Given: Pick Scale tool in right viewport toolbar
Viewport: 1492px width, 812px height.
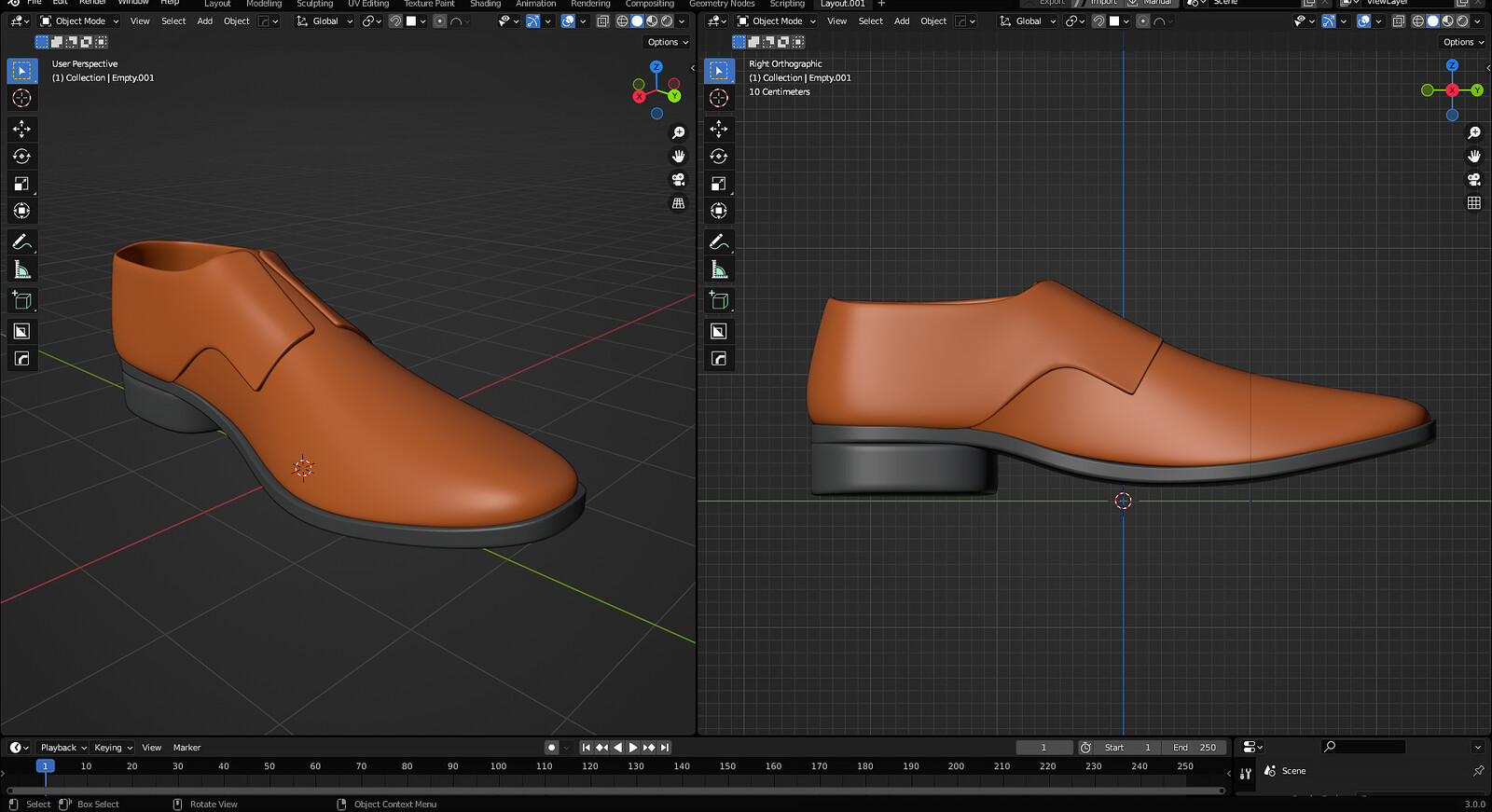Looking at the screenshot, I should click(719, 184).
